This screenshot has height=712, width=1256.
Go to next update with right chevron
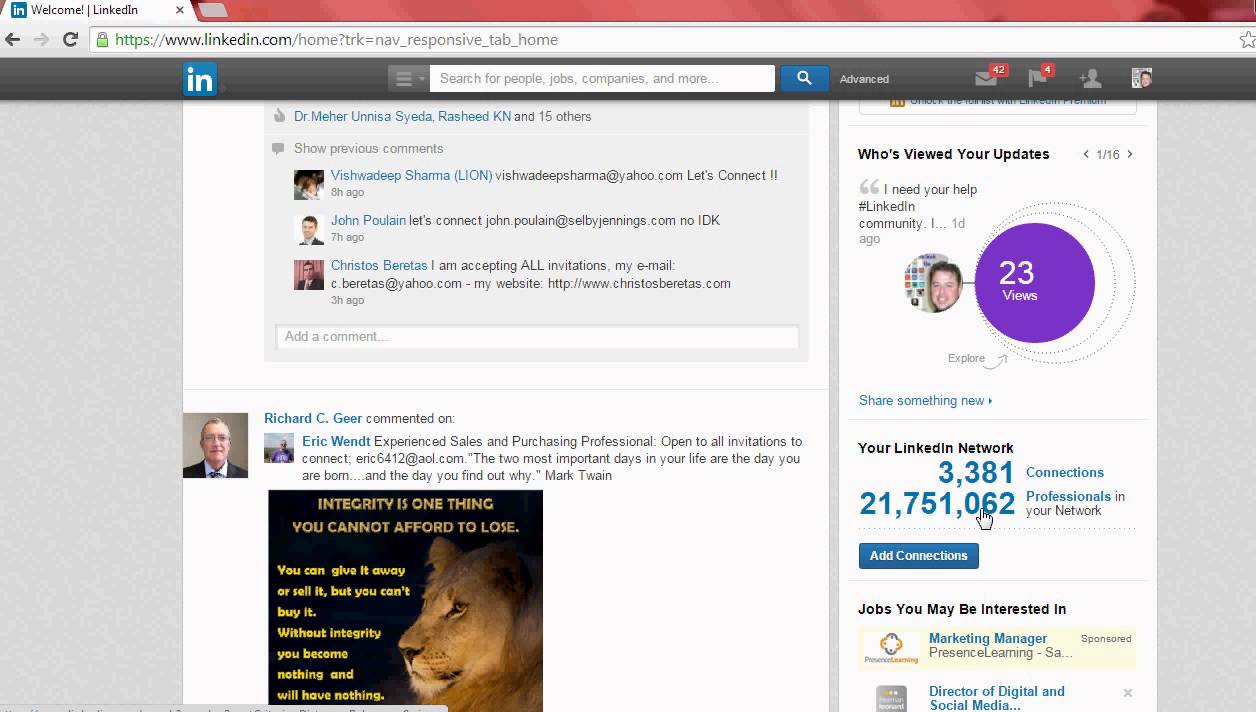1130,154
